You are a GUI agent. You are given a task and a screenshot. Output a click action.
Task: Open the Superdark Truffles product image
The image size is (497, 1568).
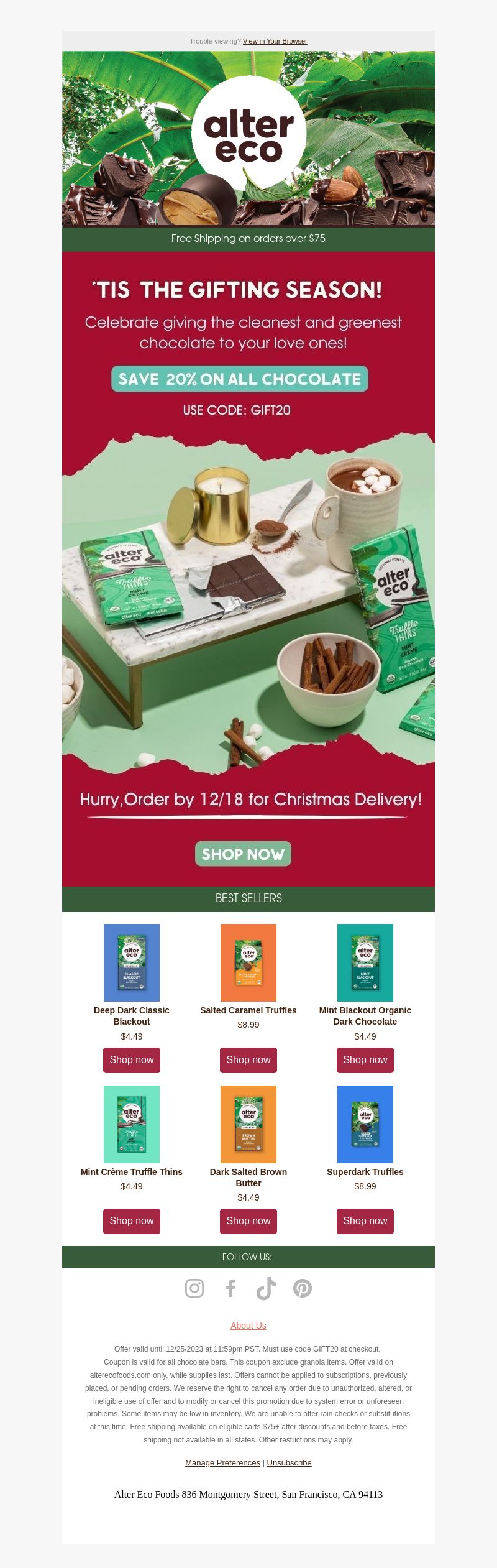365,1124
